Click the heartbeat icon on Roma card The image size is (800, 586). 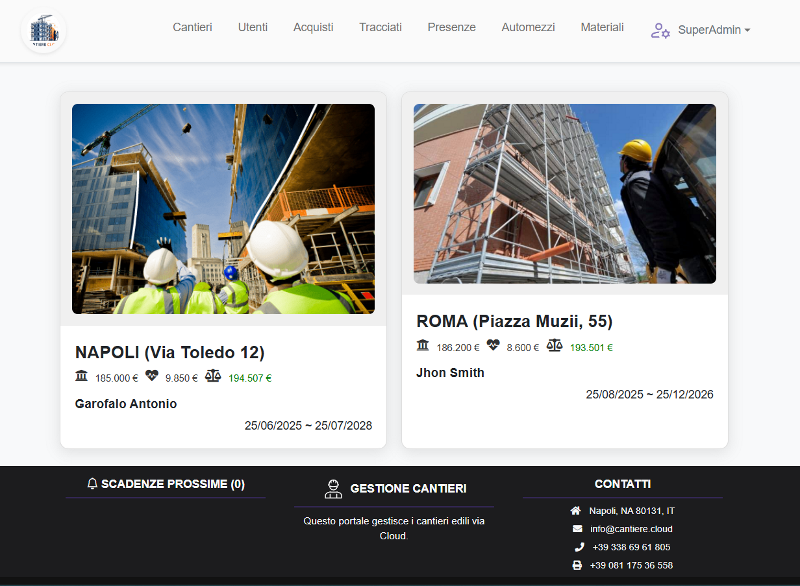tap(493, 346)
